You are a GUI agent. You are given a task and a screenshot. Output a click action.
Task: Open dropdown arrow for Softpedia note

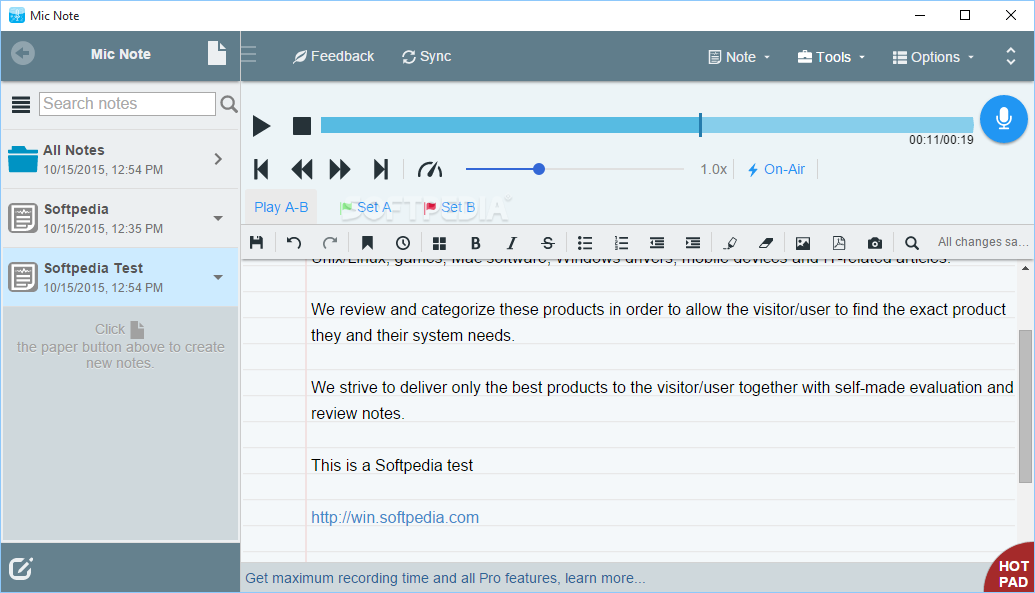pyautogui.click(x=218, y=219)
